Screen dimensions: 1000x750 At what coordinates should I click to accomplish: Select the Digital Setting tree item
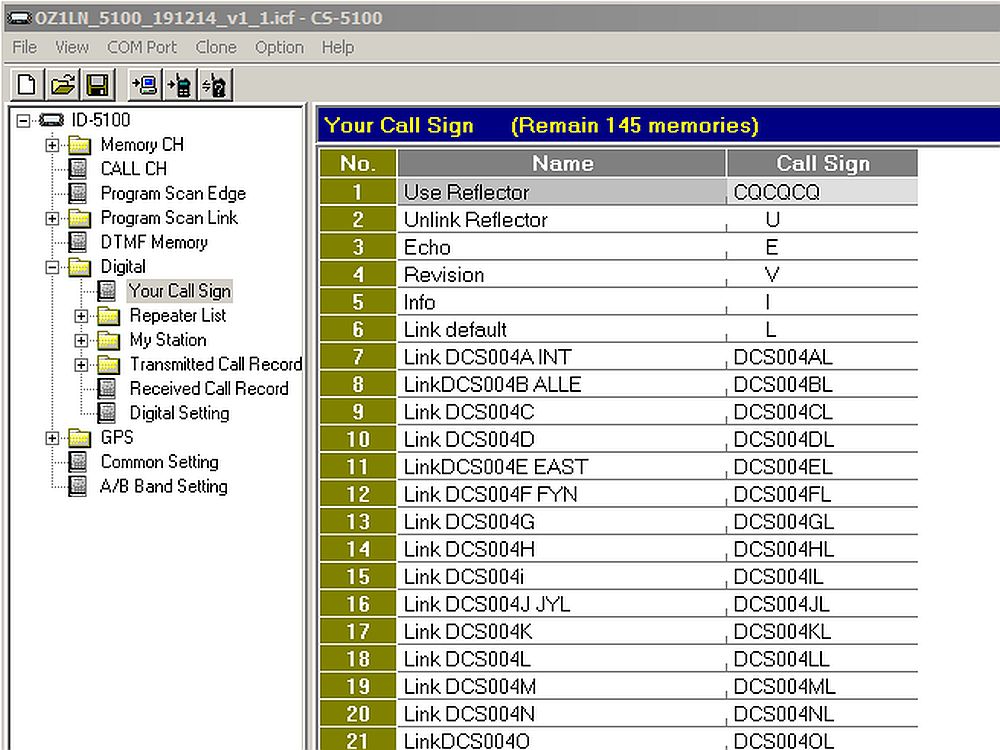[180, 413]
